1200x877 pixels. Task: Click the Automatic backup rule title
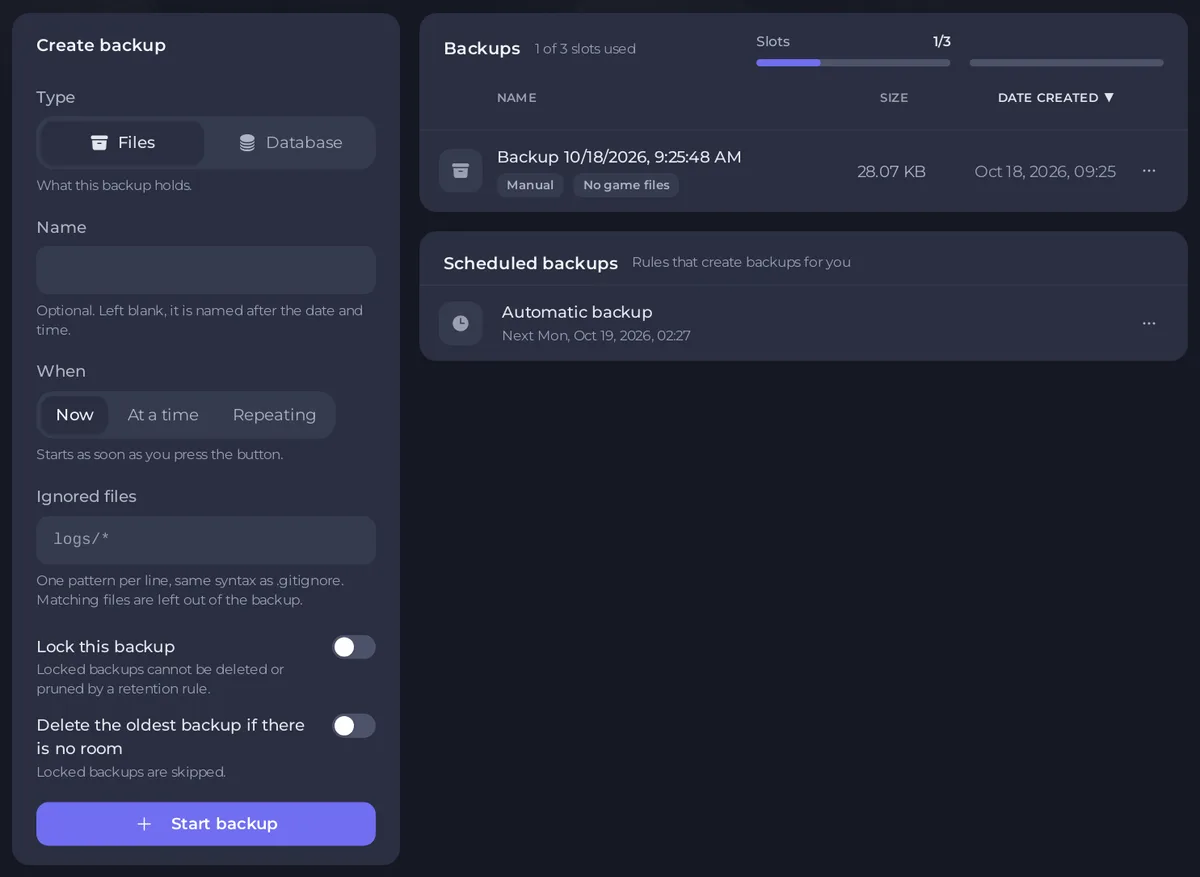tap(577, 312)
